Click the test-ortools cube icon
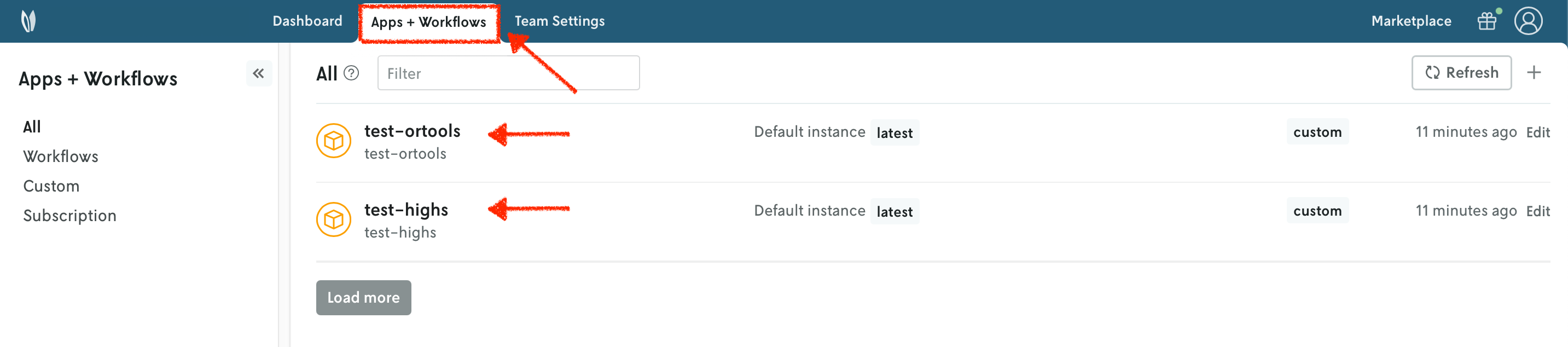1568x347 pixels. point(334,141)
